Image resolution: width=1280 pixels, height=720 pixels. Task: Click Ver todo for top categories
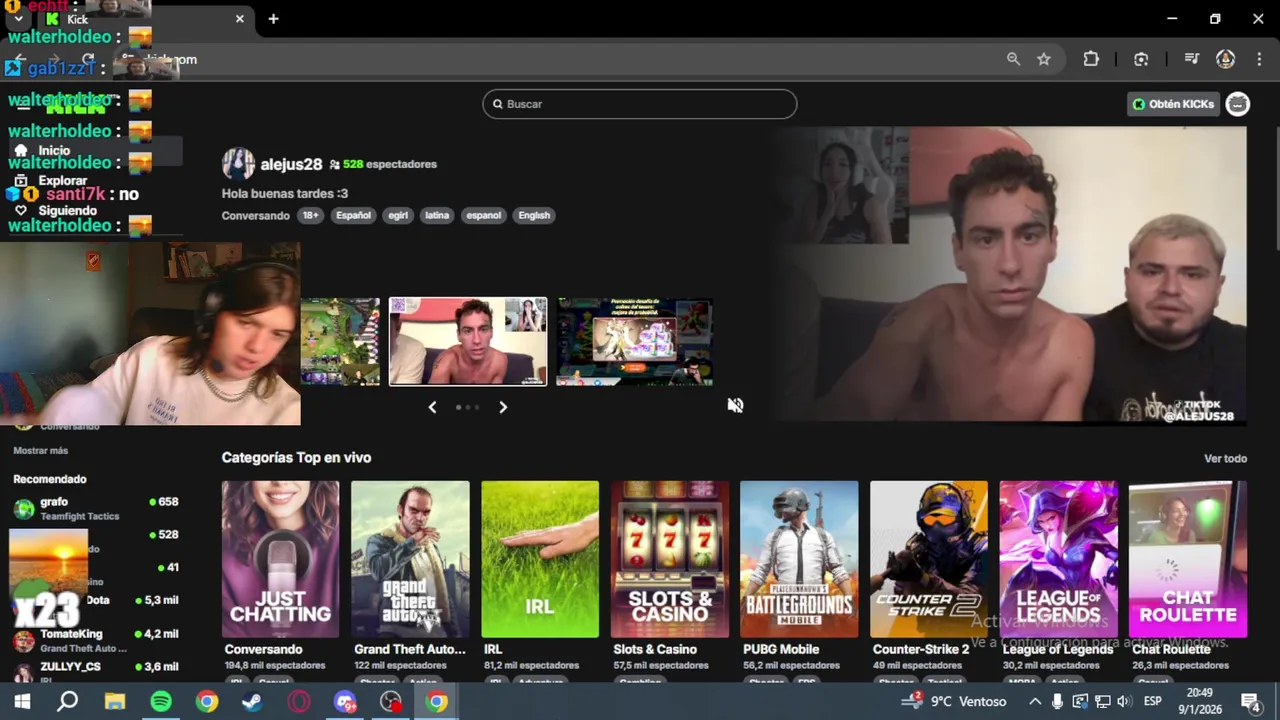1225,458
